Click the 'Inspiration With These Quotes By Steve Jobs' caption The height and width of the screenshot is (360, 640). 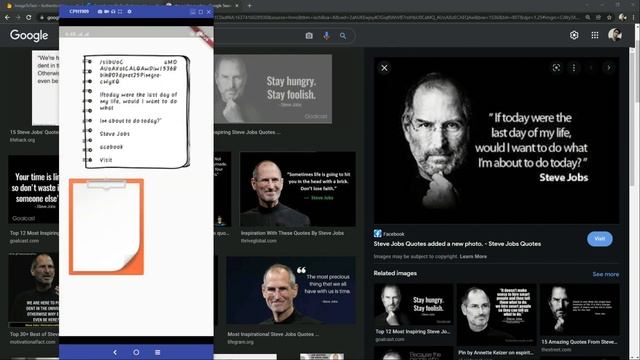[292, 233]
